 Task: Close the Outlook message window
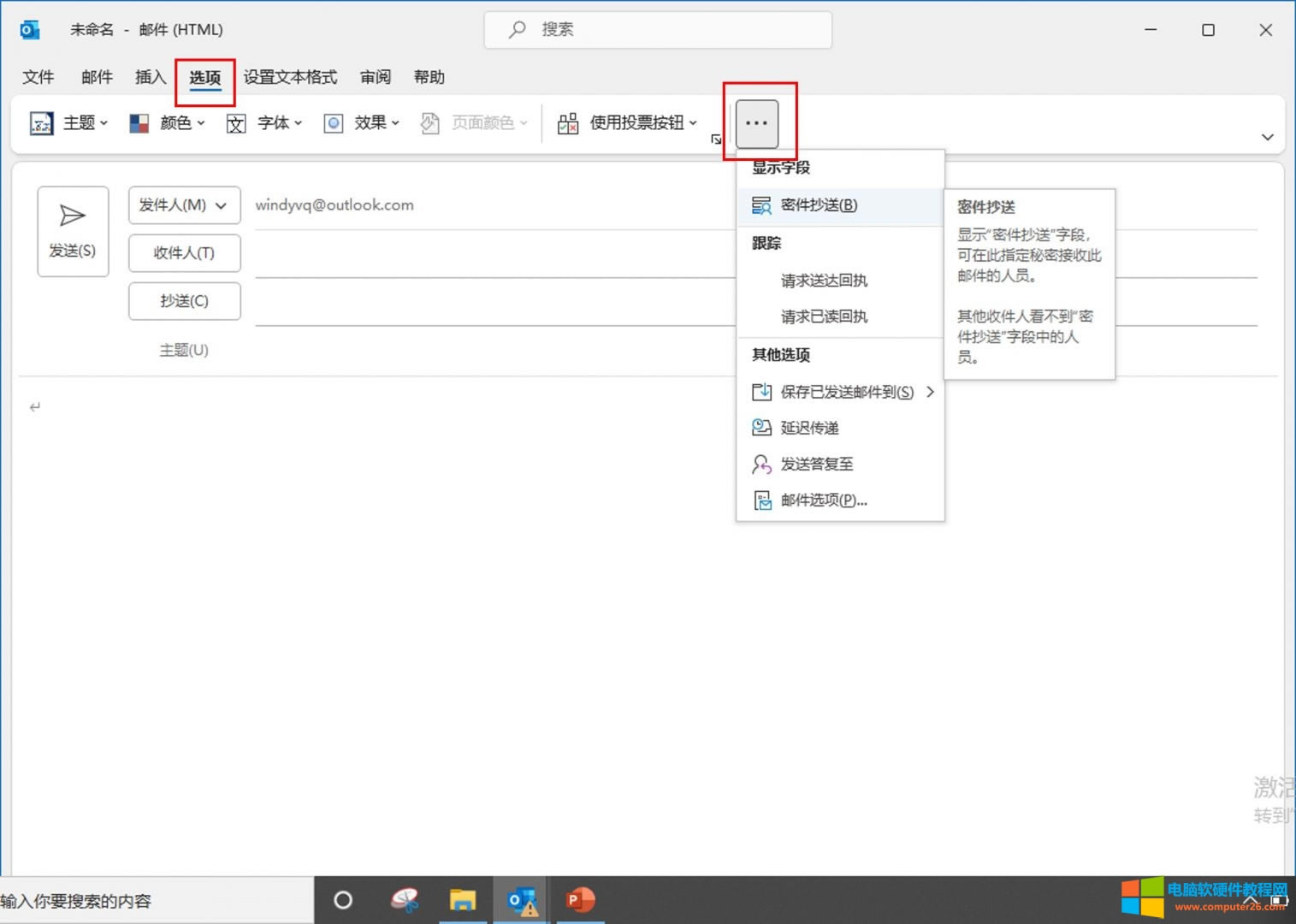pos(1266,30)
